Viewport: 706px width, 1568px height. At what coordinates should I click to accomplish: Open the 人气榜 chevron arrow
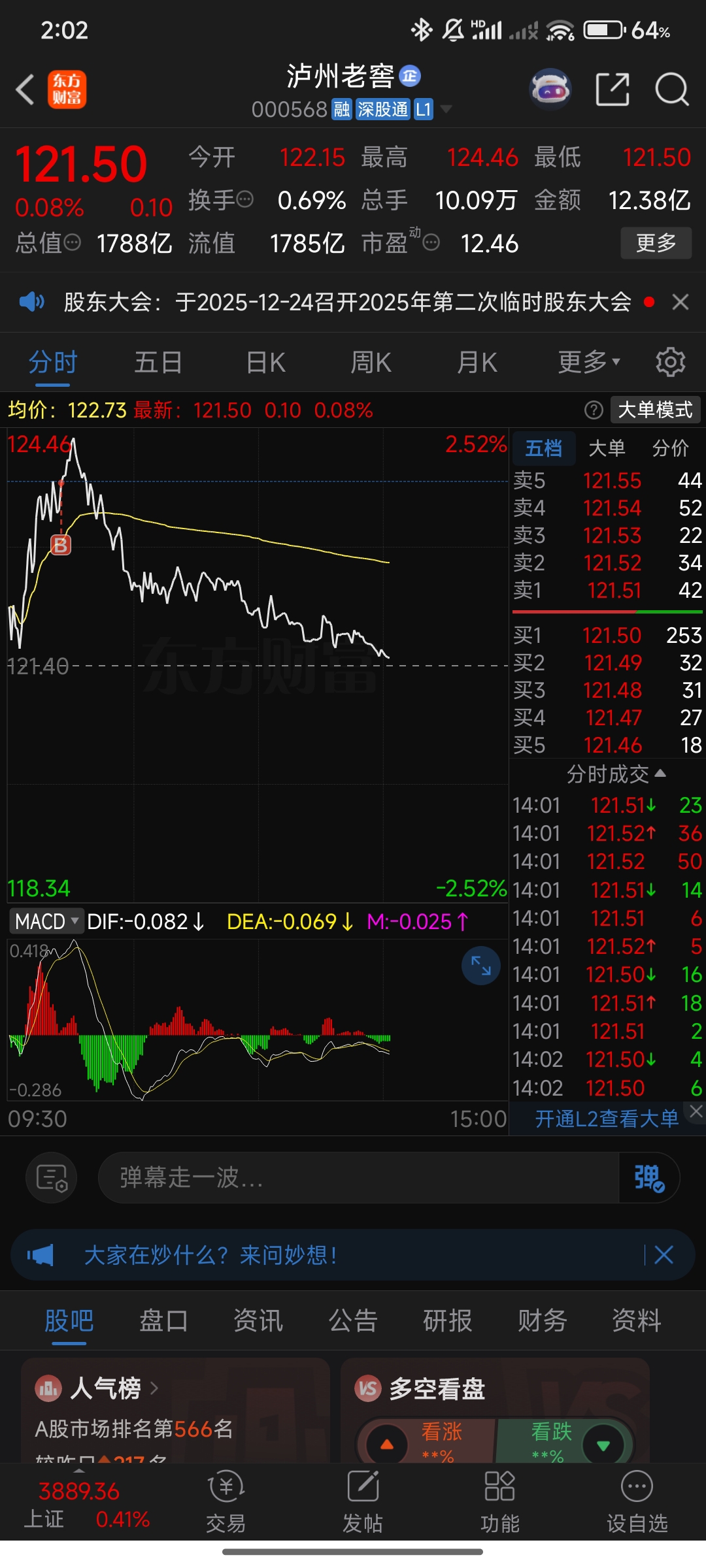pos(154,1388)
